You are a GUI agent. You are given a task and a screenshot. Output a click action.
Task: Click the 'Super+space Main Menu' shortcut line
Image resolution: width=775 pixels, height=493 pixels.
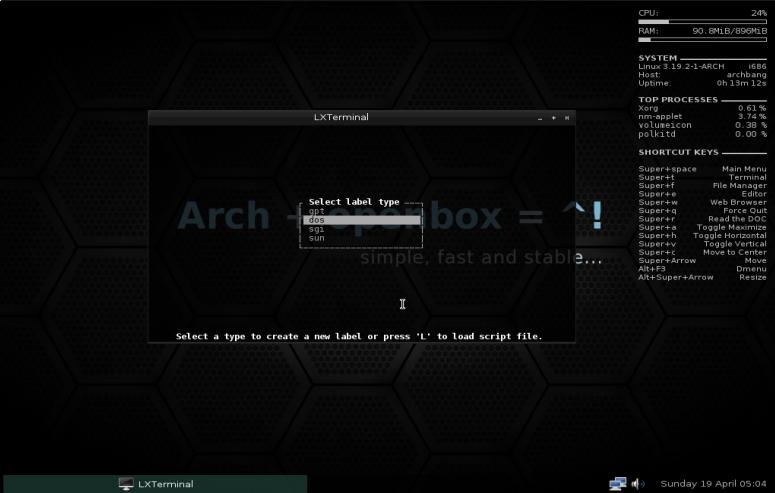pos(702,169)
